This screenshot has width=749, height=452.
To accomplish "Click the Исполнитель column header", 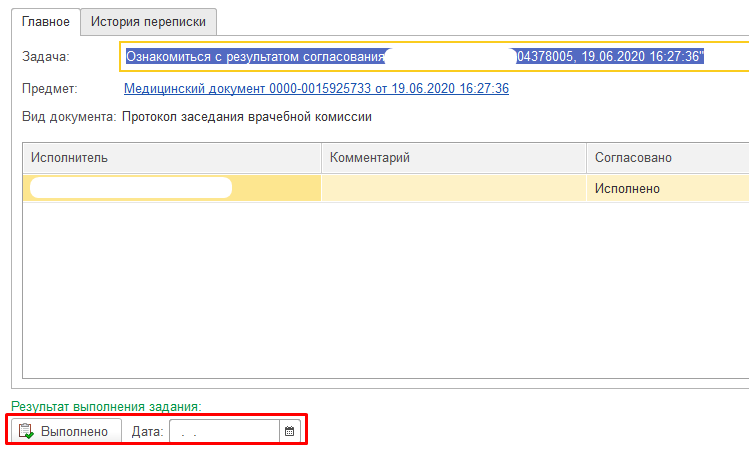I will pos(171,158).
